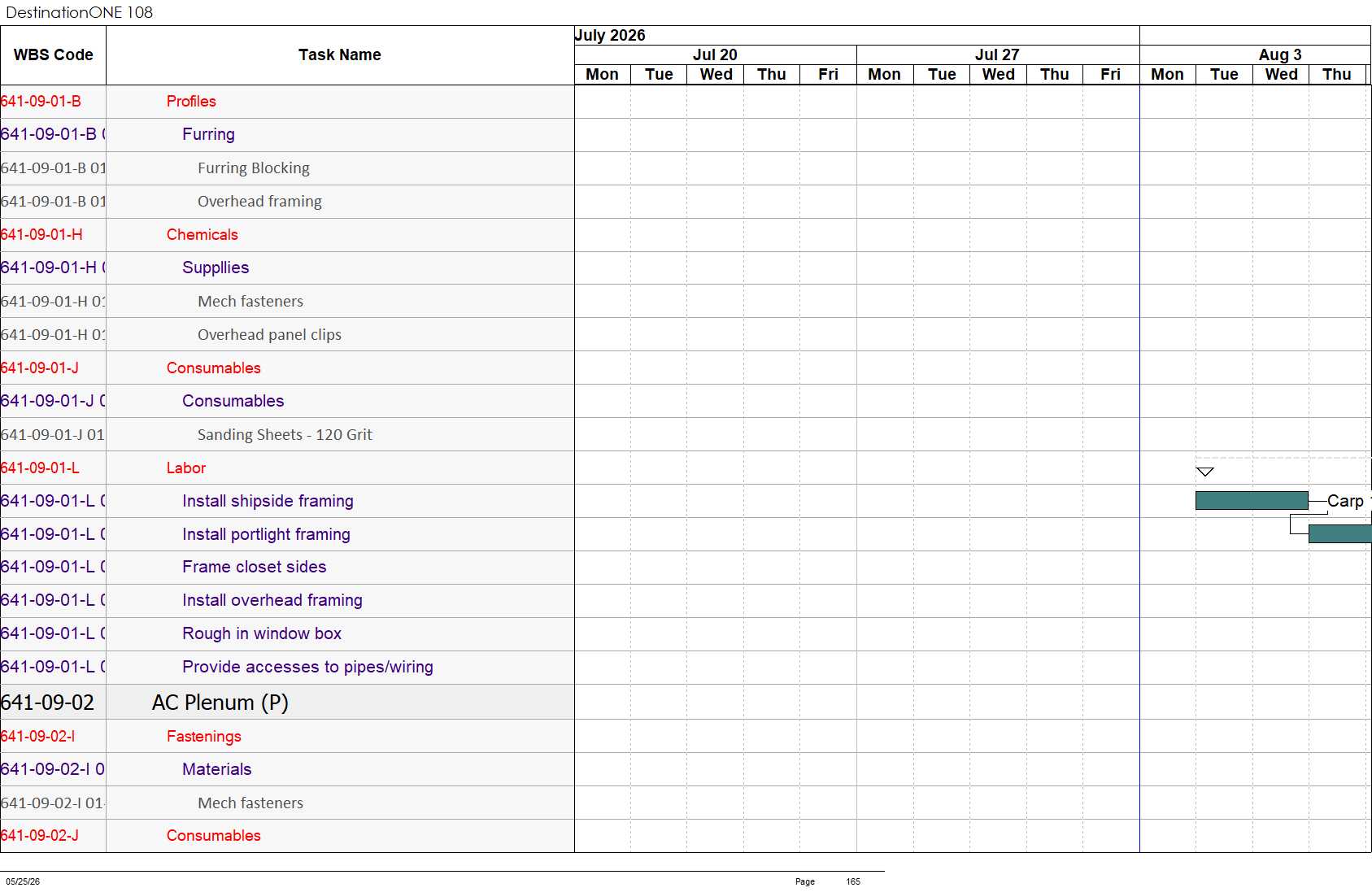The image size is (1372, 892).
Task: Click the Labor summary triangle marker
Action: click(x=1205, y=472)
